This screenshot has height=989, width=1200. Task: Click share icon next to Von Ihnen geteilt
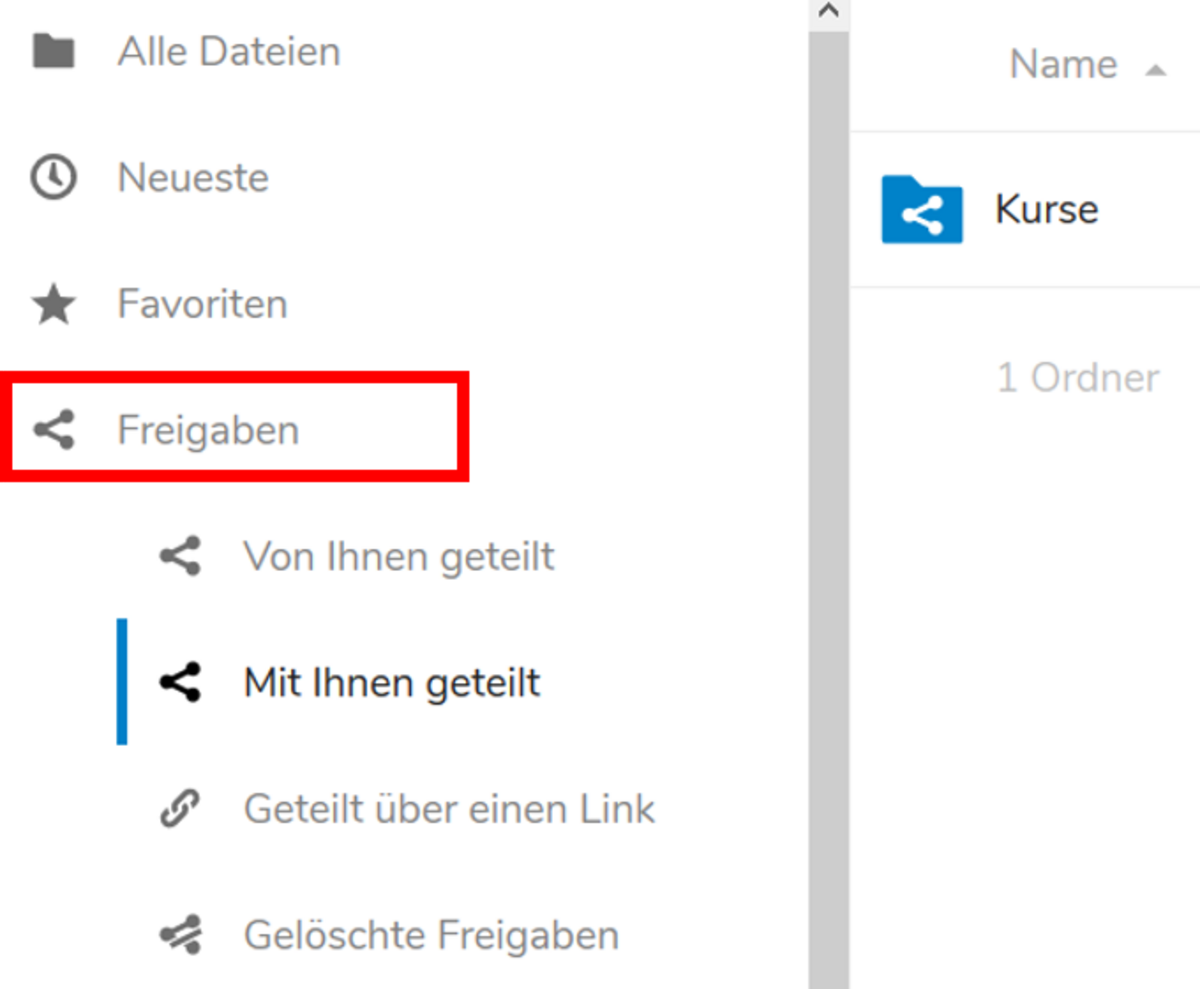tap(180, 556)
